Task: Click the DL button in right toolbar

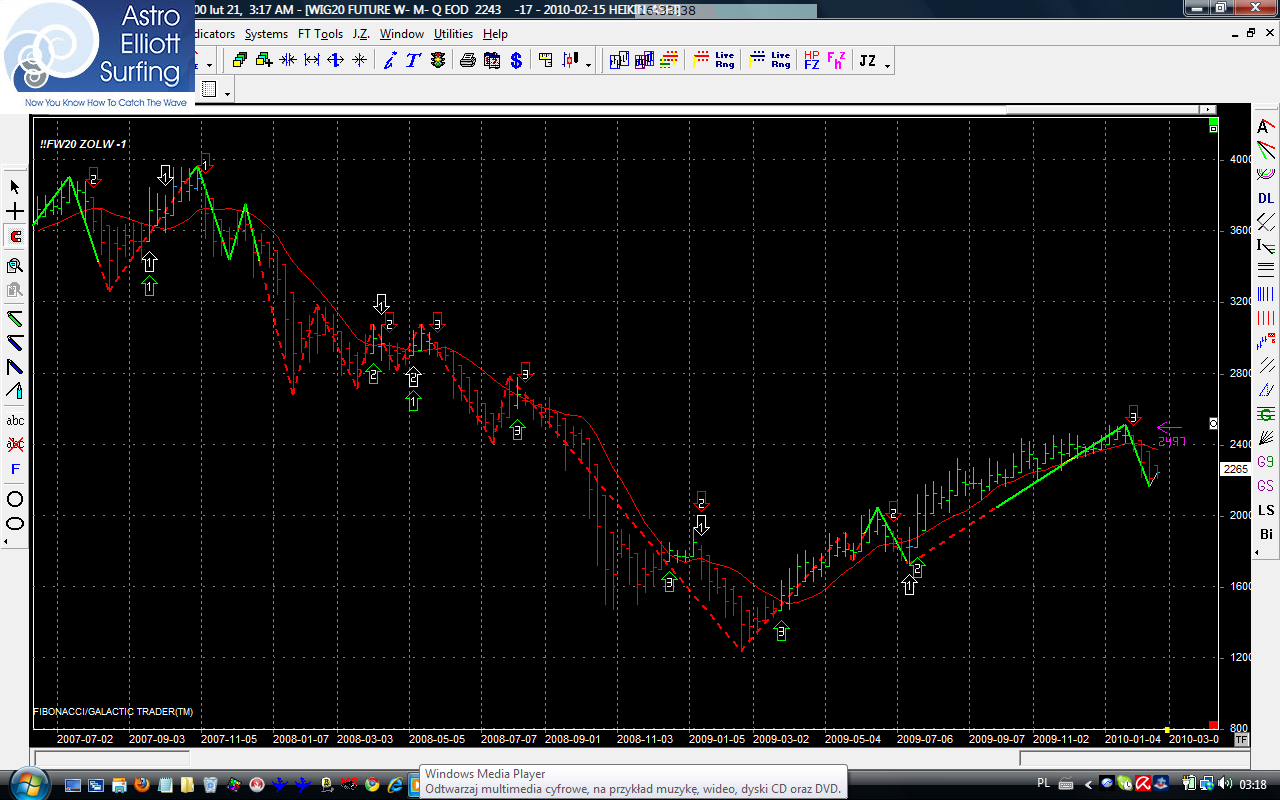Action: [1266, 197]
